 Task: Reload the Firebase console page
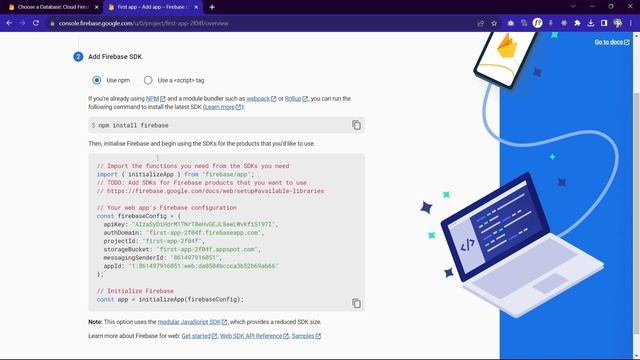coord(36,23)
